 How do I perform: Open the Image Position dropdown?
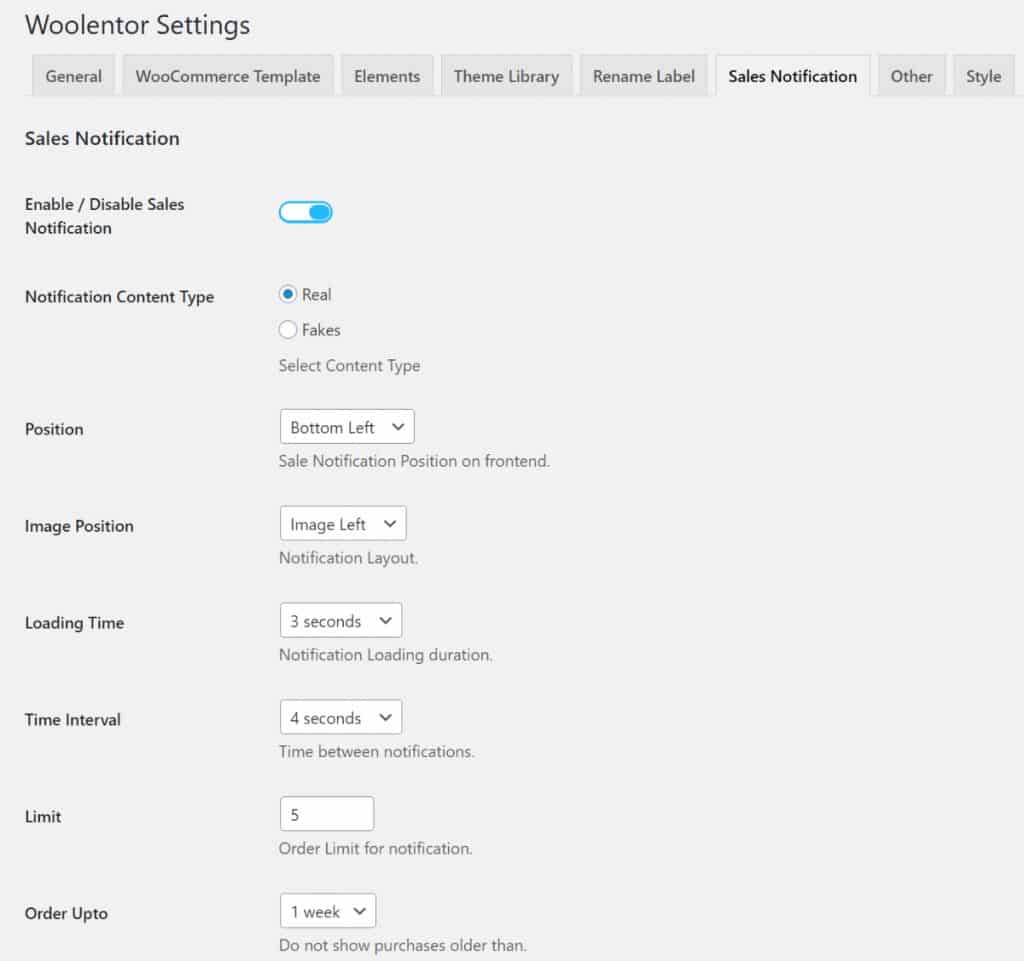coord(342,522)
